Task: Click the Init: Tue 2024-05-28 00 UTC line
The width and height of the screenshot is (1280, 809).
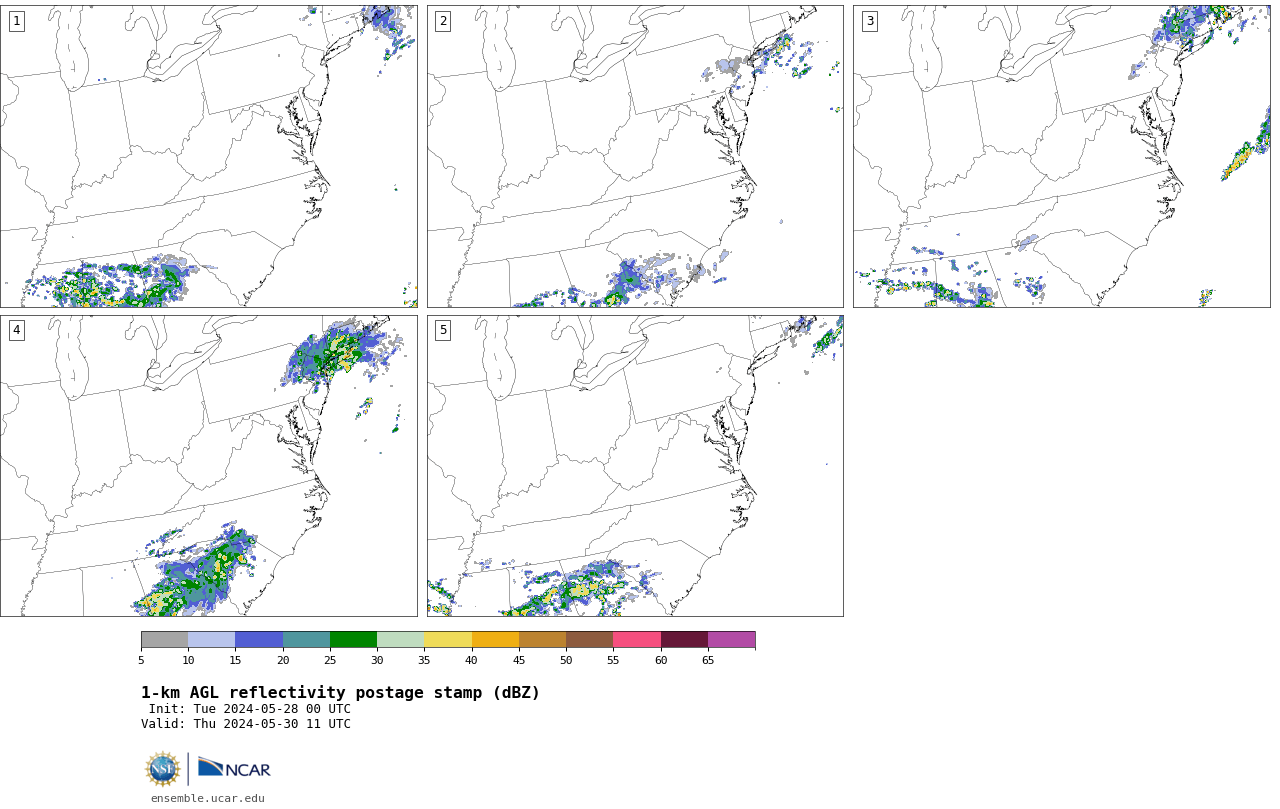Action: (x=250, y=709)
